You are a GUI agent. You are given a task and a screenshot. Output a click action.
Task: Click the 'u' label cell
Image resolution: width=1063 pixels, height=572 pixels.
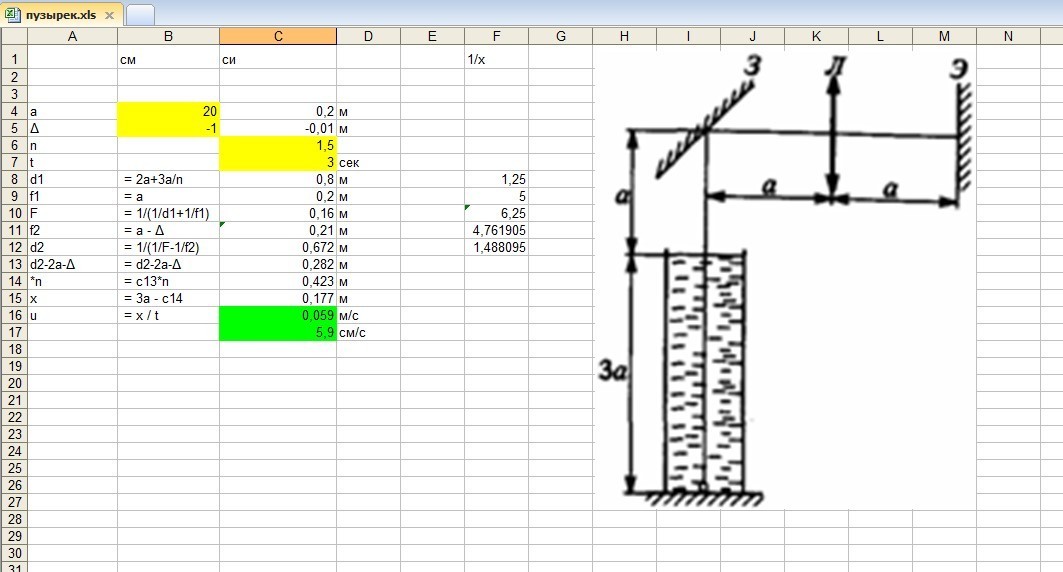click(73, 315)
